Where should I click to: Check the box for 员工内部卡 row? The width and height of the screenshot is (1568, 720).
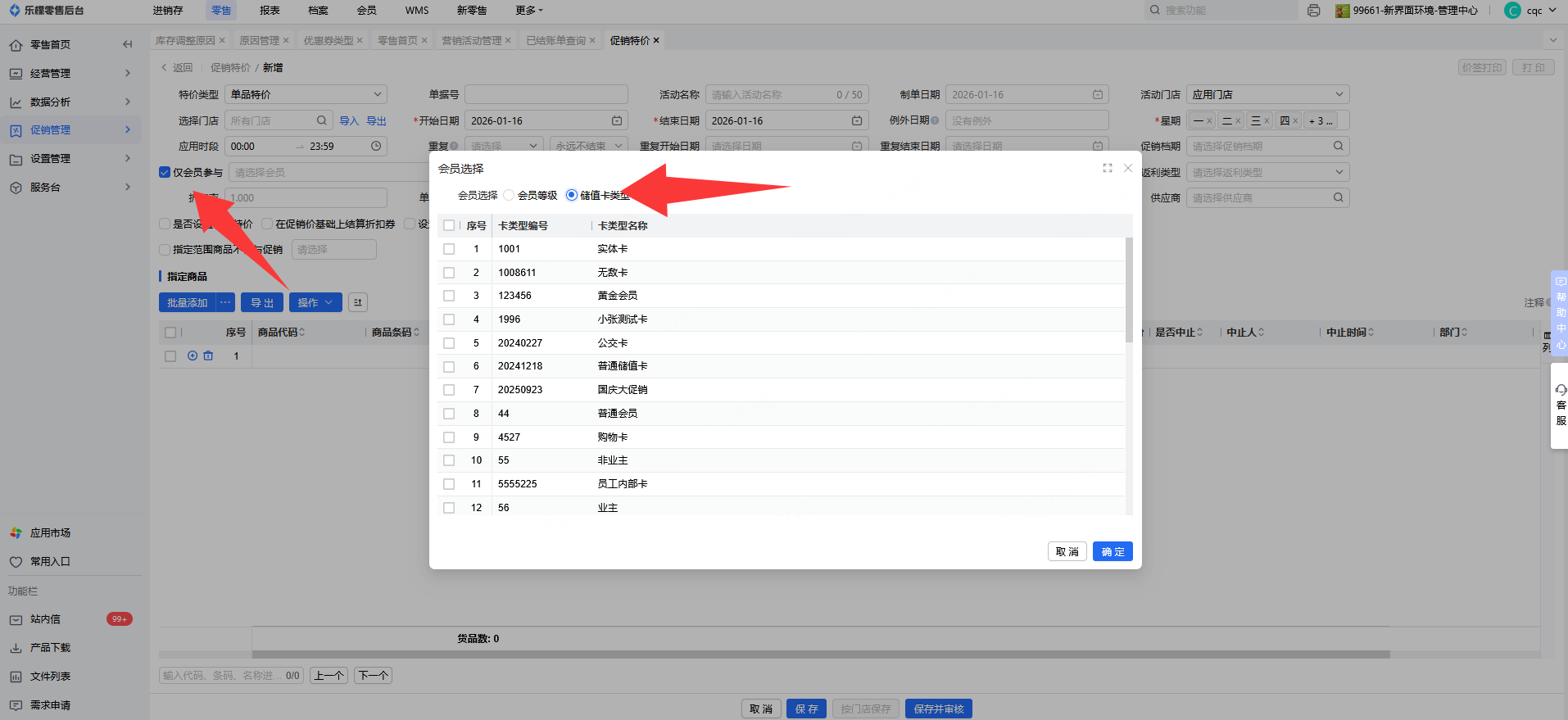449,484
